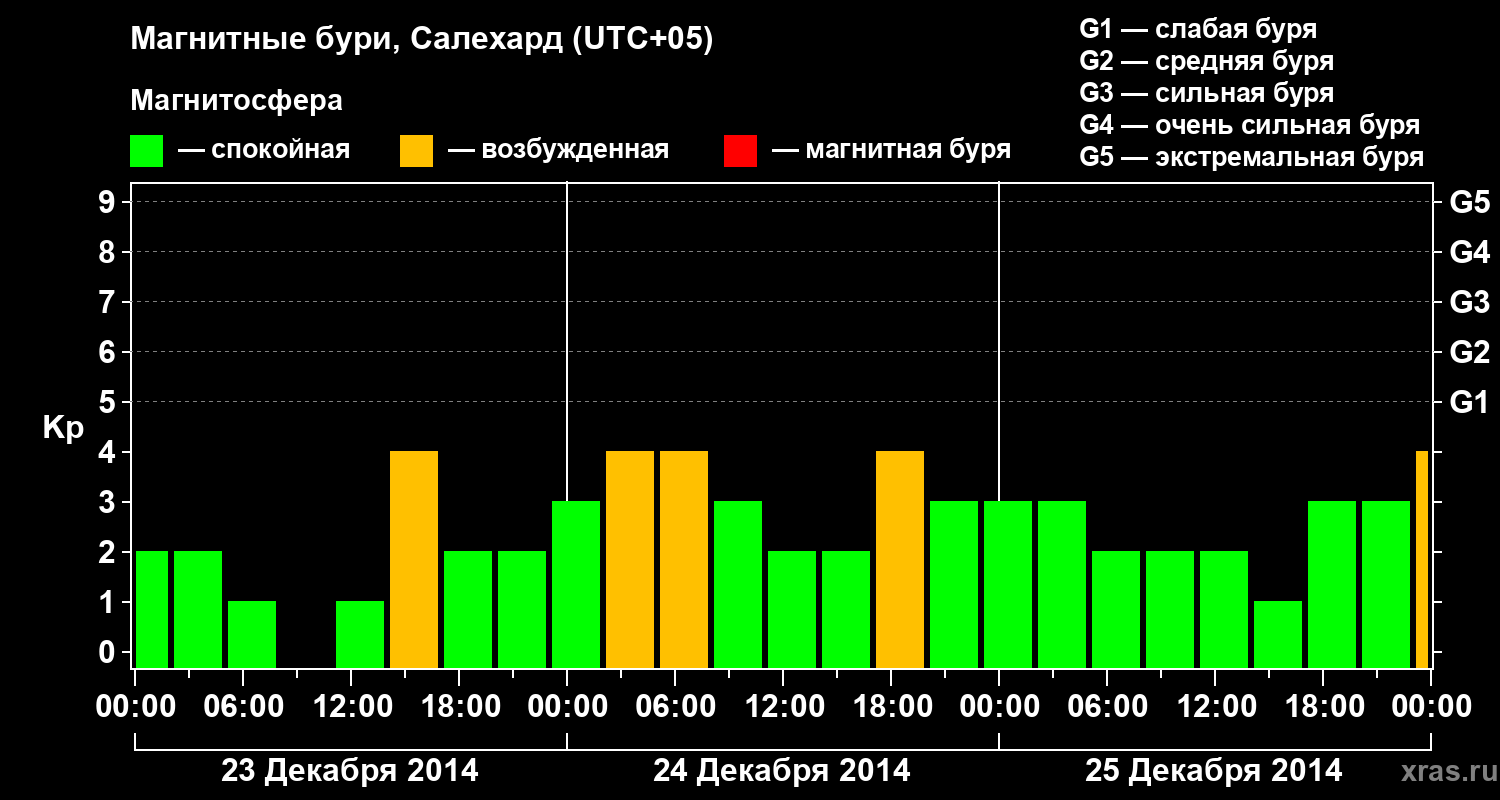The image size is (1500, 800).
Task: Click the 'Kp' axis title
Action: click(x=63, y=428)
